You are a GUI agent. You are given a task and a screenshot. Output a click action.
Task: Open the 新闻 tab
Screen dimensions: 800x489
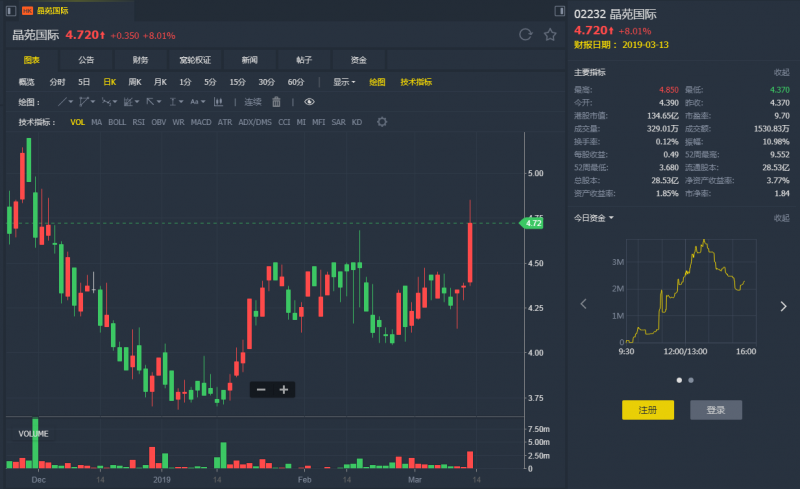pos(249,60)
